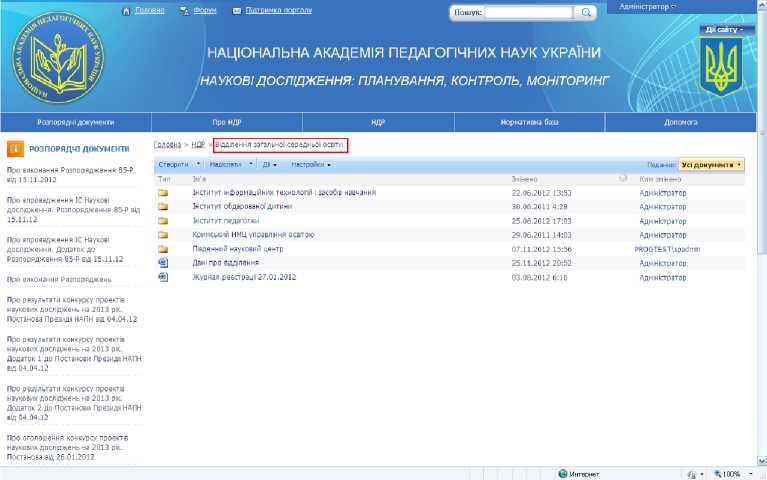The image size is (767, 480).
Task: Open document Журнал реєстрації 27.01.2012
Action: click(x=244, y=277)
